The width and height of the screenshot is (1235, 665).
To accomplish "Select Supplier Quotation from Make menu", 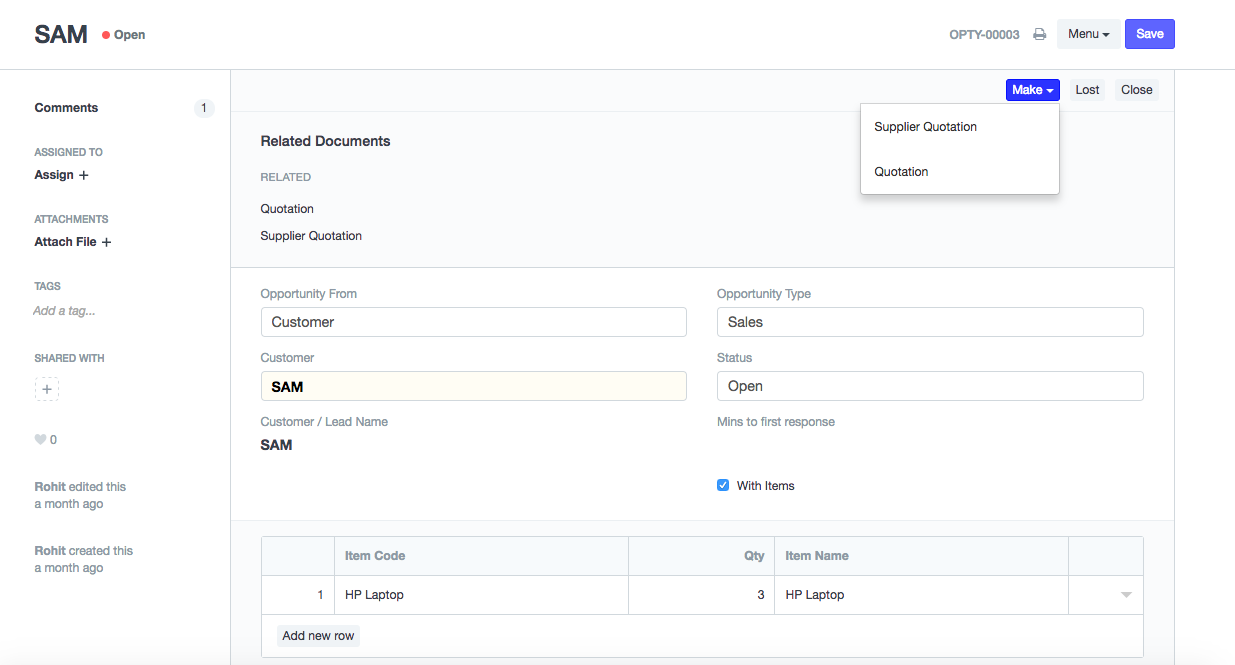I will pyautogui.click(x=925, y=127).
